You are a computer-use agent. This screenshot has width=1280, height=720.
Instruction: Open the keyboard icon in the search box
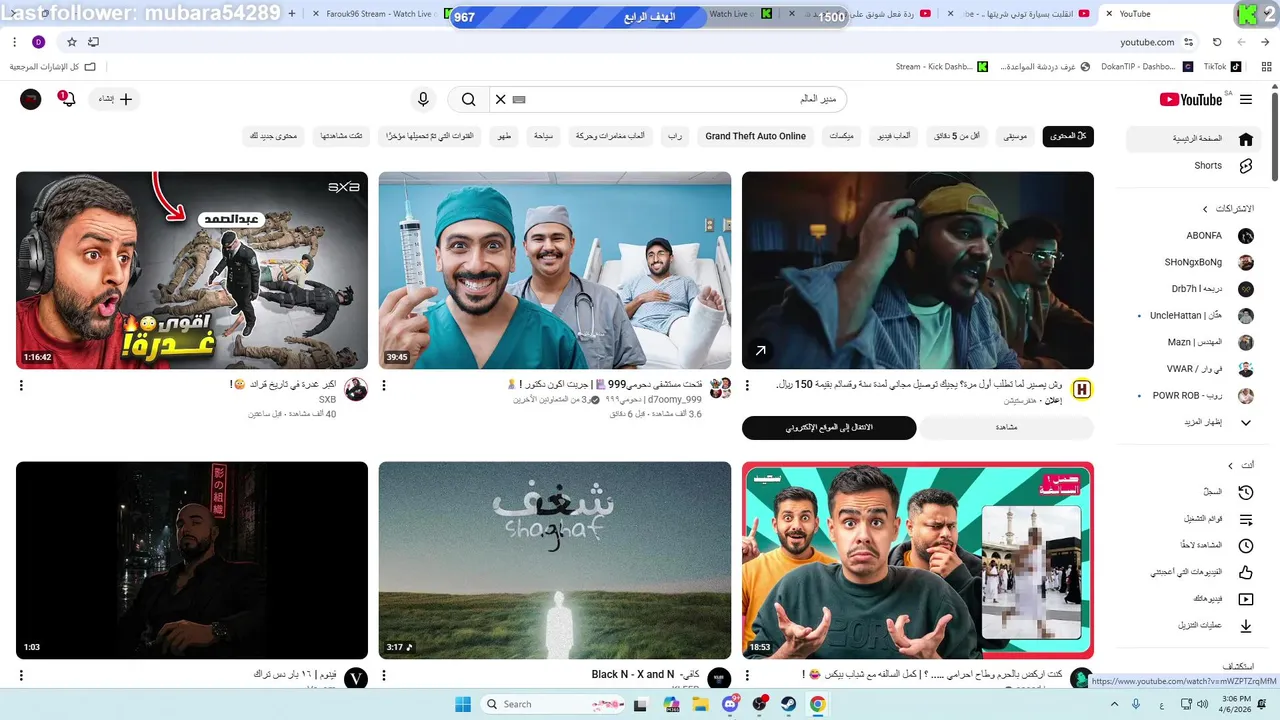[519, 99]
